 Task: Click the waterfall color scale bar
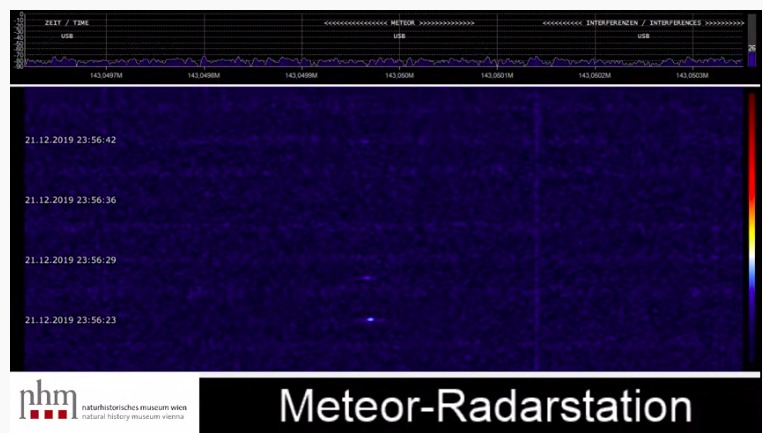coord(751,228)
